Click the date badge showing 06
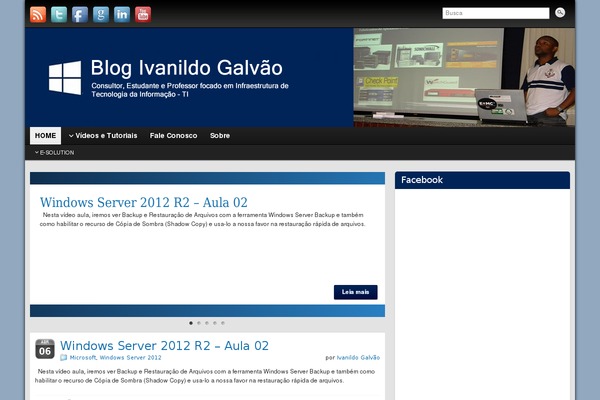The height and width of the screenshot is (400, 600). [45, 349]
